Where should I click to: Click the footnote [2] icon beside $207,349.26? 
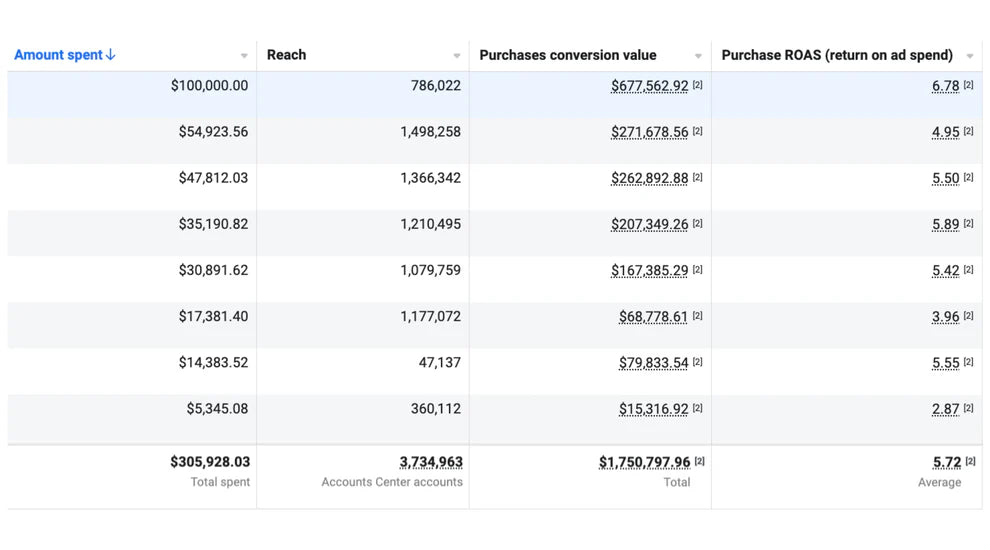(x=698, y=223)
